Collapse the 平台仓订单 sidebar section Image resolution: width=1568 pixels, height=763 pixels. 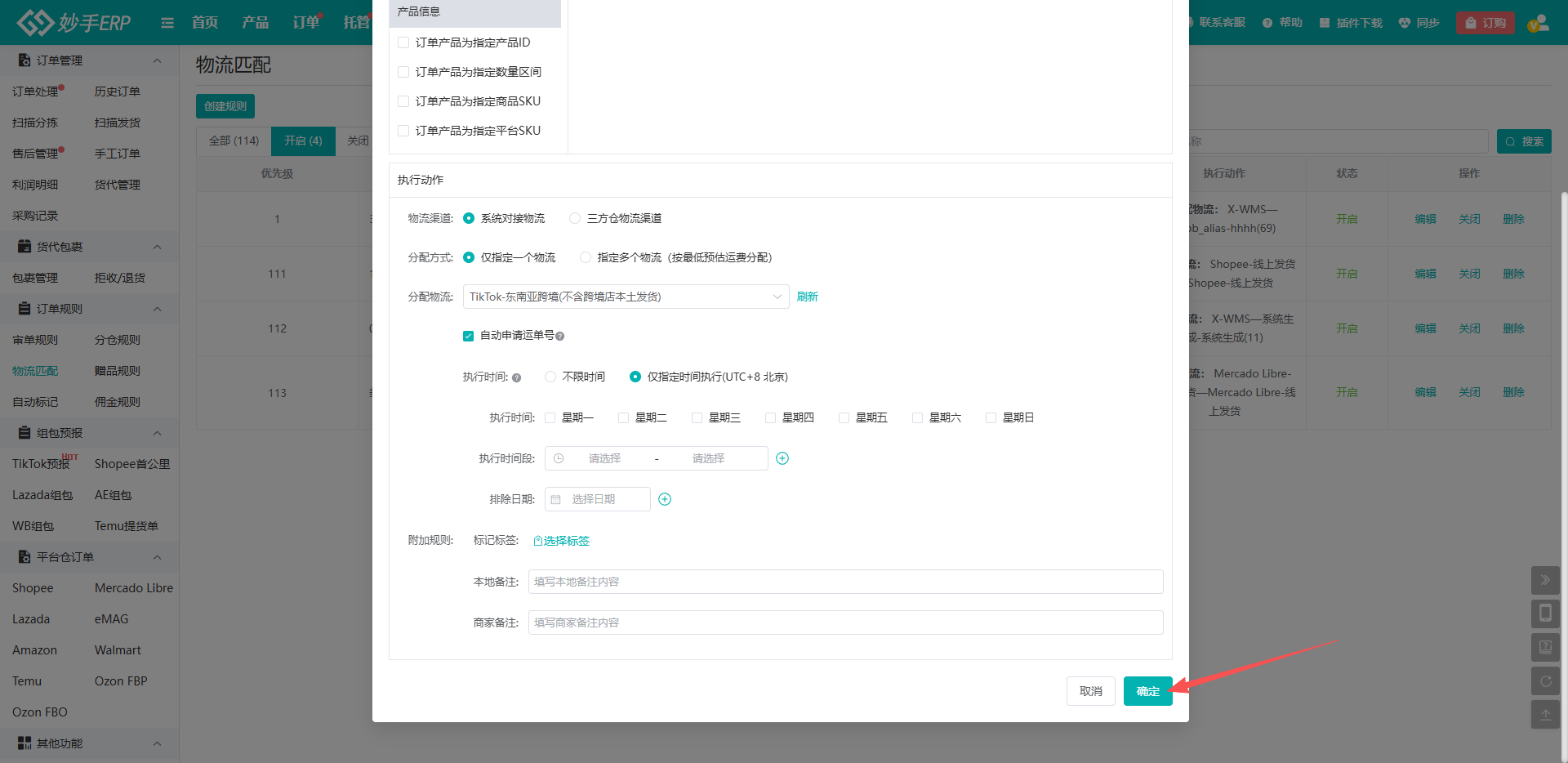(x=157, y=557)
